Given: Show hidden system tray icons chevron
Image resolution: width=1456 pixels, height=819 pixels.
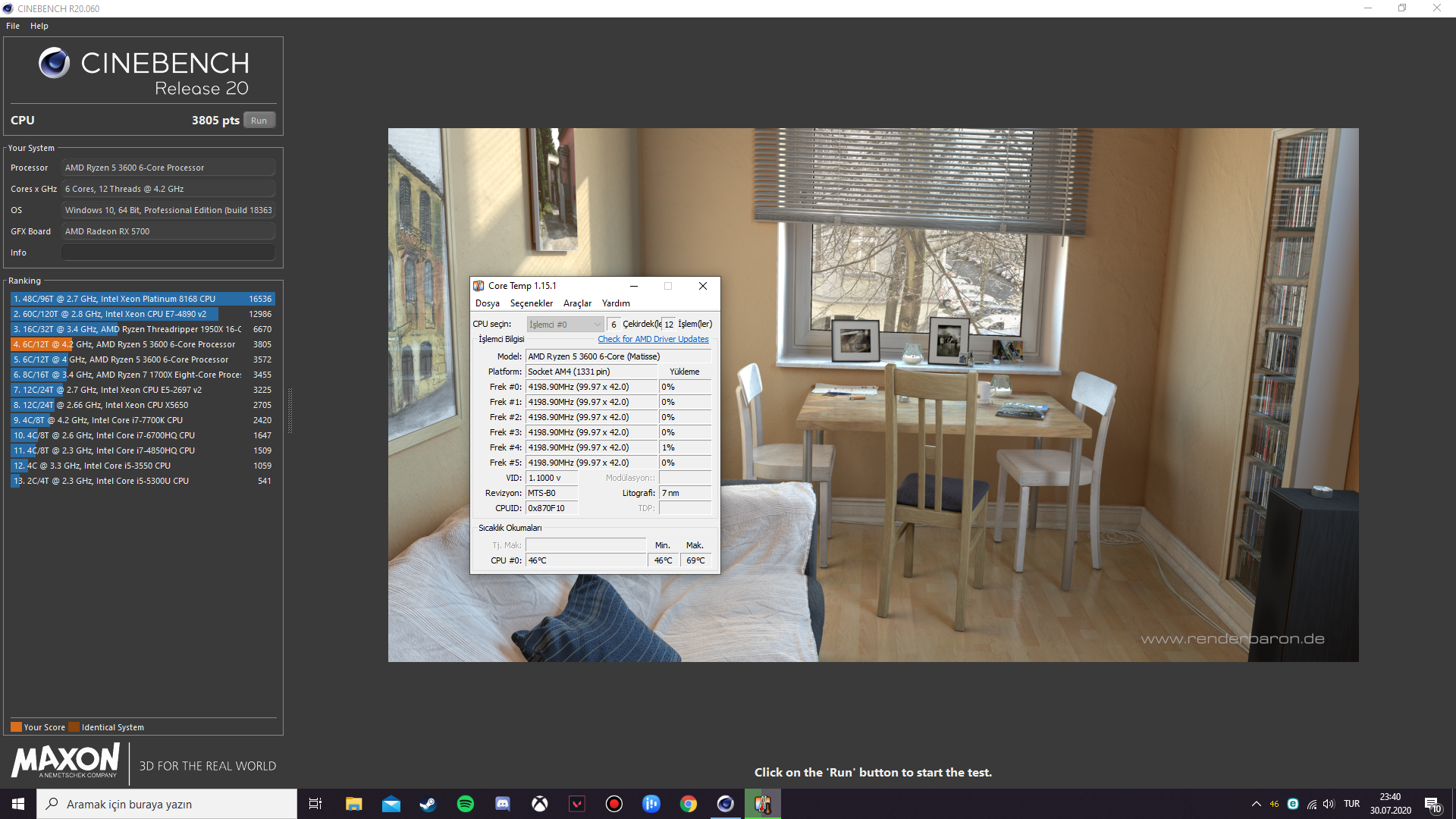Looking at the screenshot, I should coord(1257,804).
